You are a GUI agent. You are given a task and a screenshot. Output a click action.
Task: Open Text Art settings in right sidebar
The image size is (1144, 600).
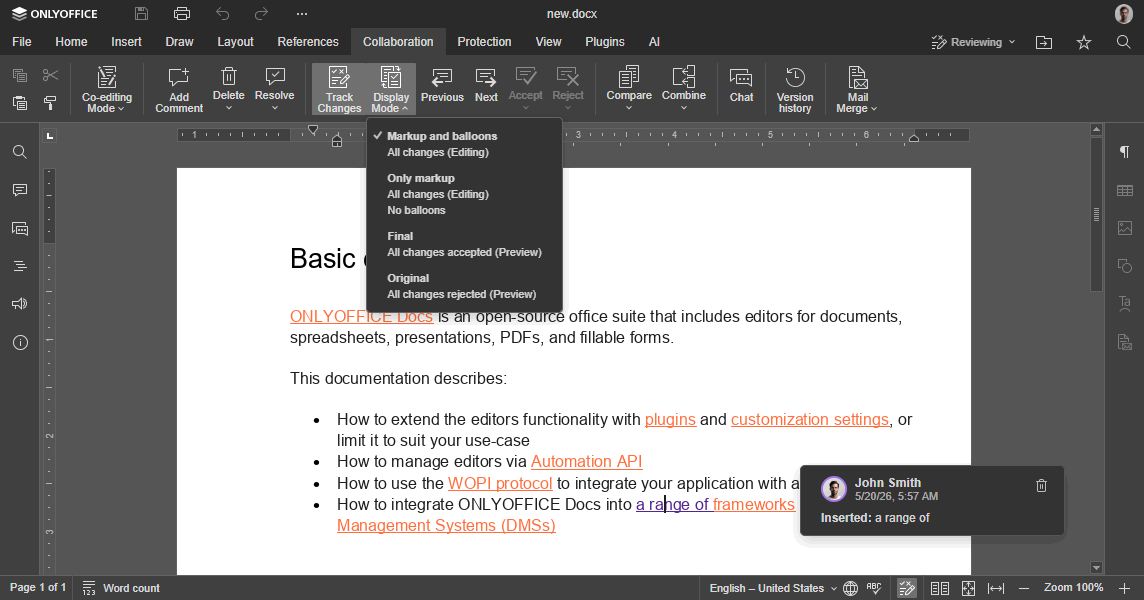(1124, 304)
